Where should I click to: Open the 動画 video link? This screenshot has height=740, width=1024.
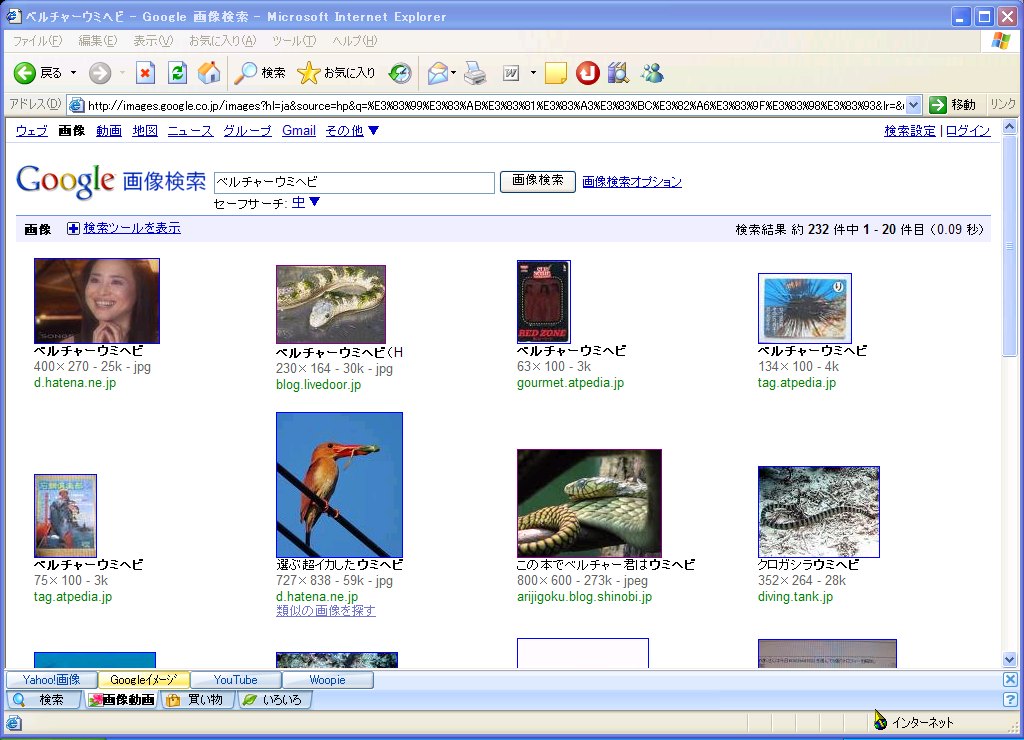pyautogui.click(x=108, y=131)
